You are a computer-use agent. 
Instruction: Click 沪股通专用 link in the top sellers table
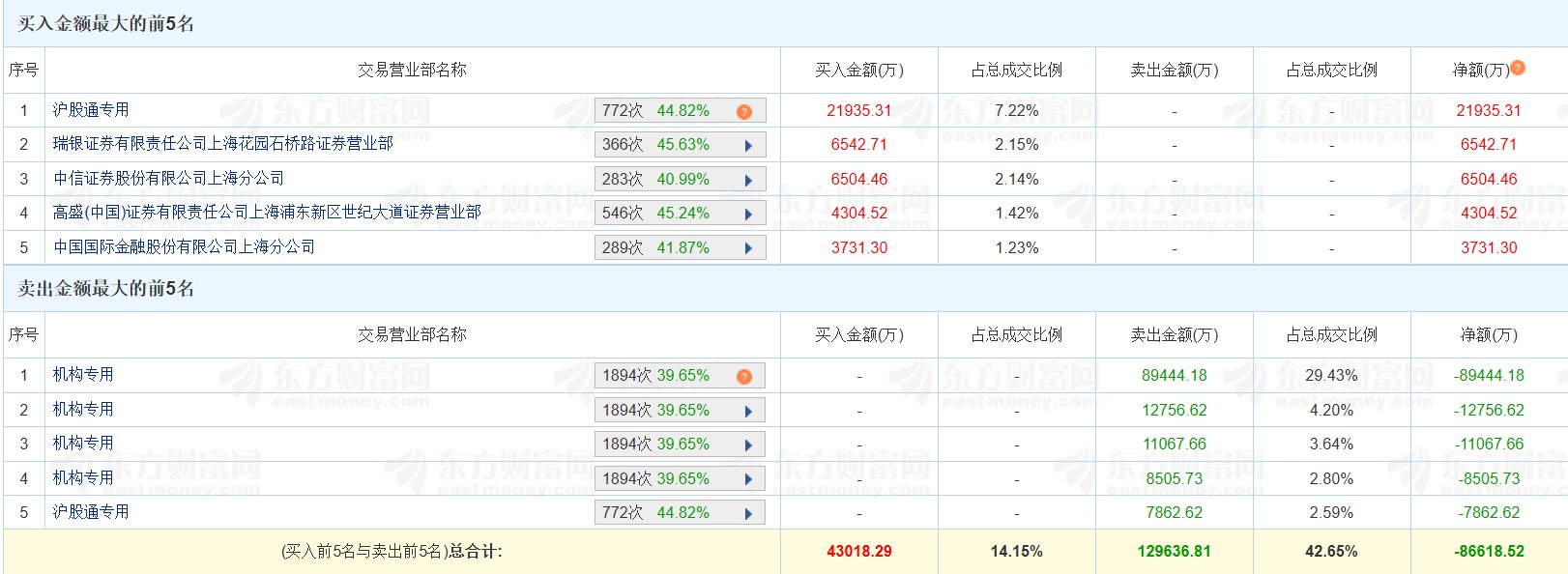(x=91, y=512)
